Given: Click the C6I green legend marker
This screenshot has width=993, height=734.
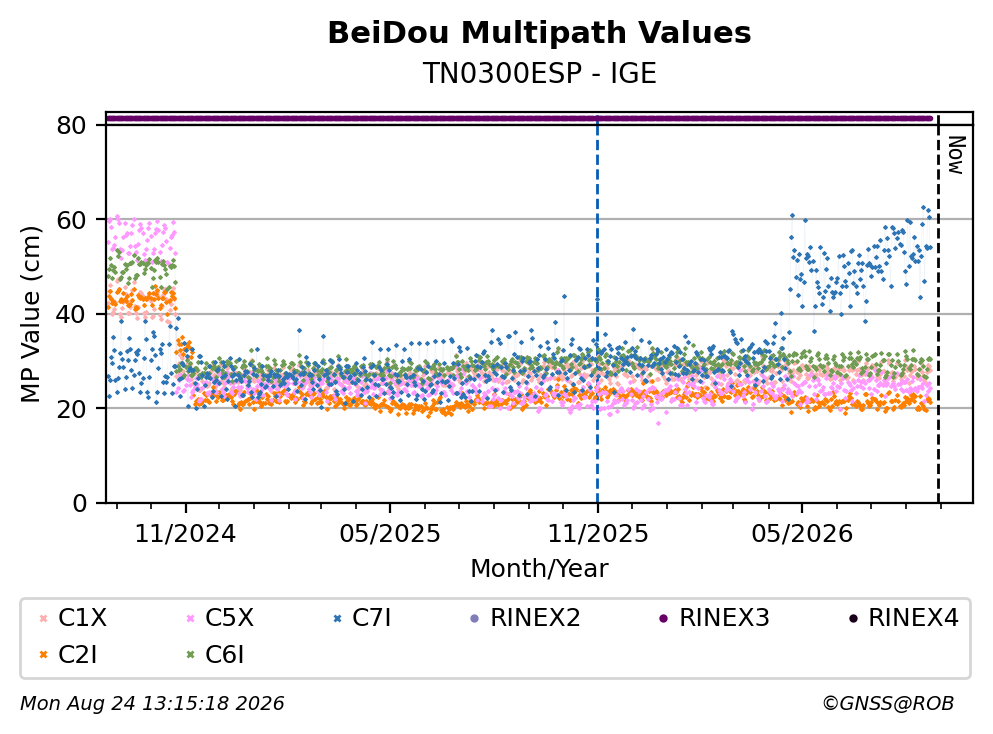Looking at the screenshot, I should pos(191,655).
